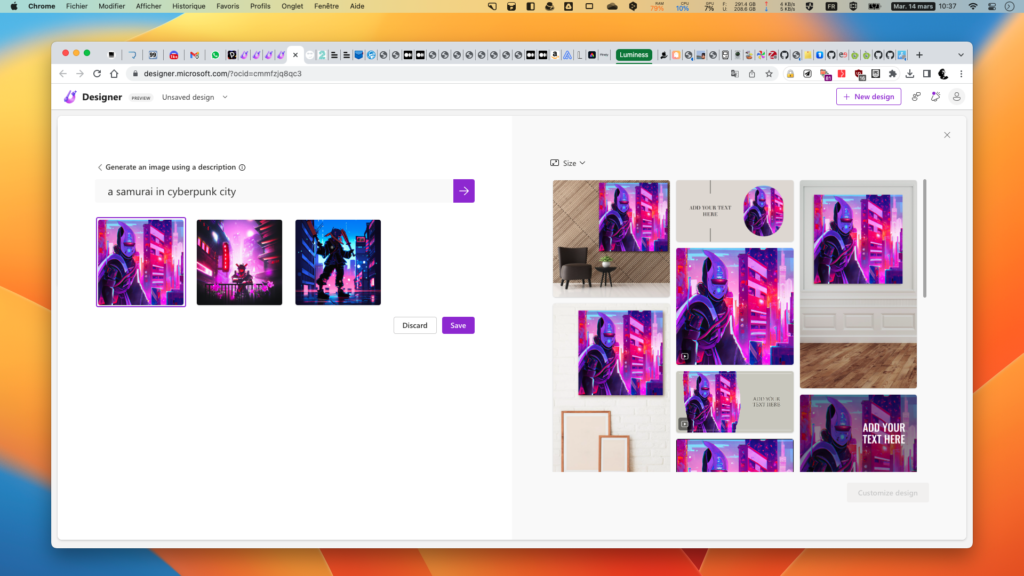Navigate back in Chrome

click(63, 74)
